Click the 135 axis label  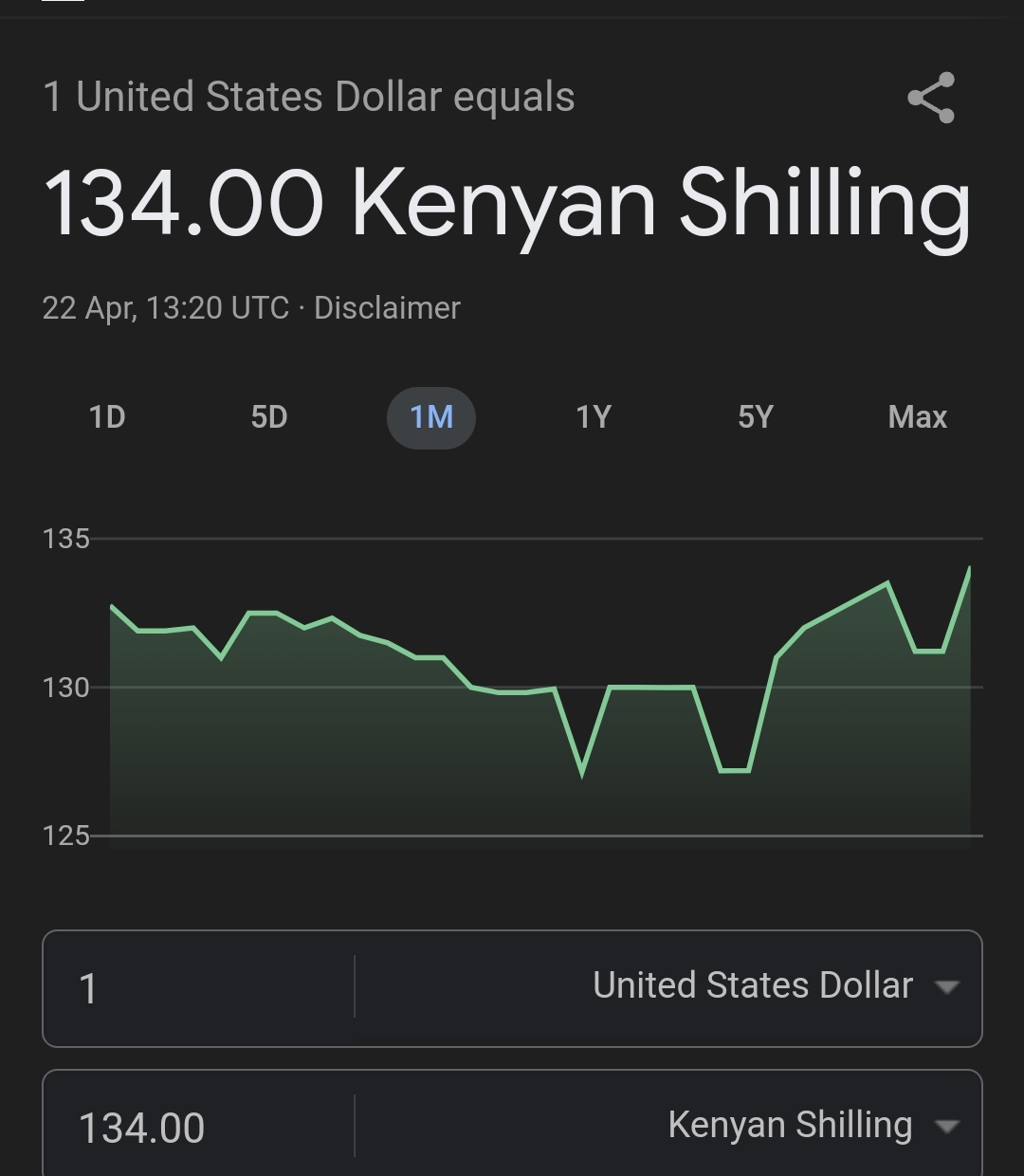coord(65,539)
